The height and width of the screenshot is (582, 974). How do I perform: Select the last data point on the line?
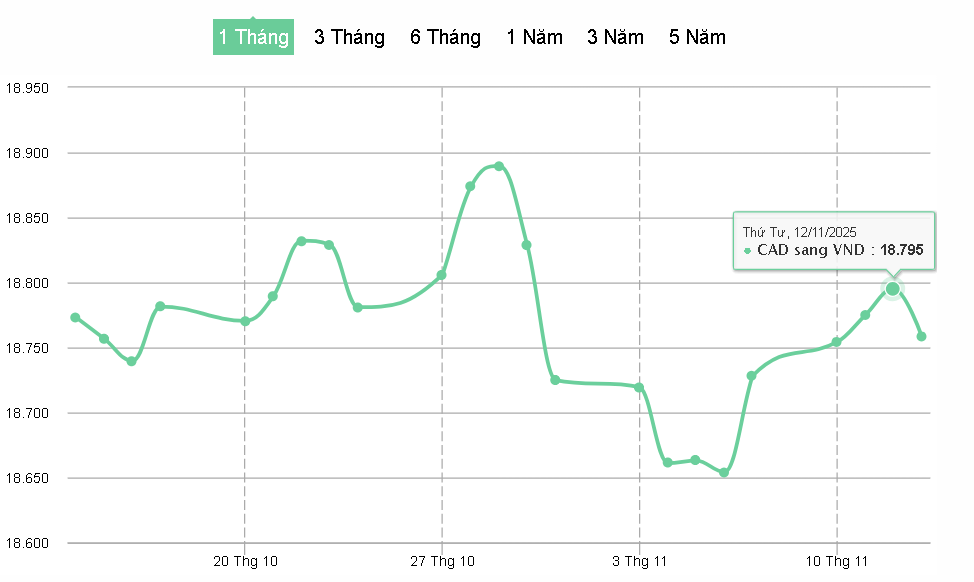coord(921,336)
